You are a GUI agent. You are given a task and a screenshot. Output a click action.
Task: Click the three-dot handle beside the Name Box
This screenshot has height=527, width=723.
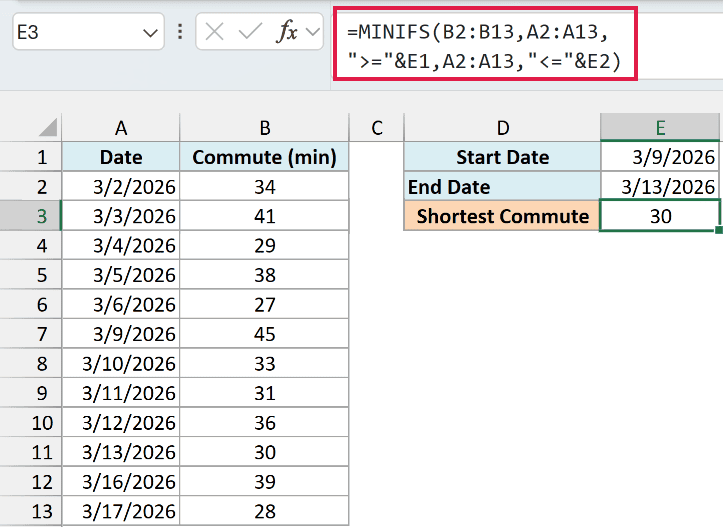180,32
